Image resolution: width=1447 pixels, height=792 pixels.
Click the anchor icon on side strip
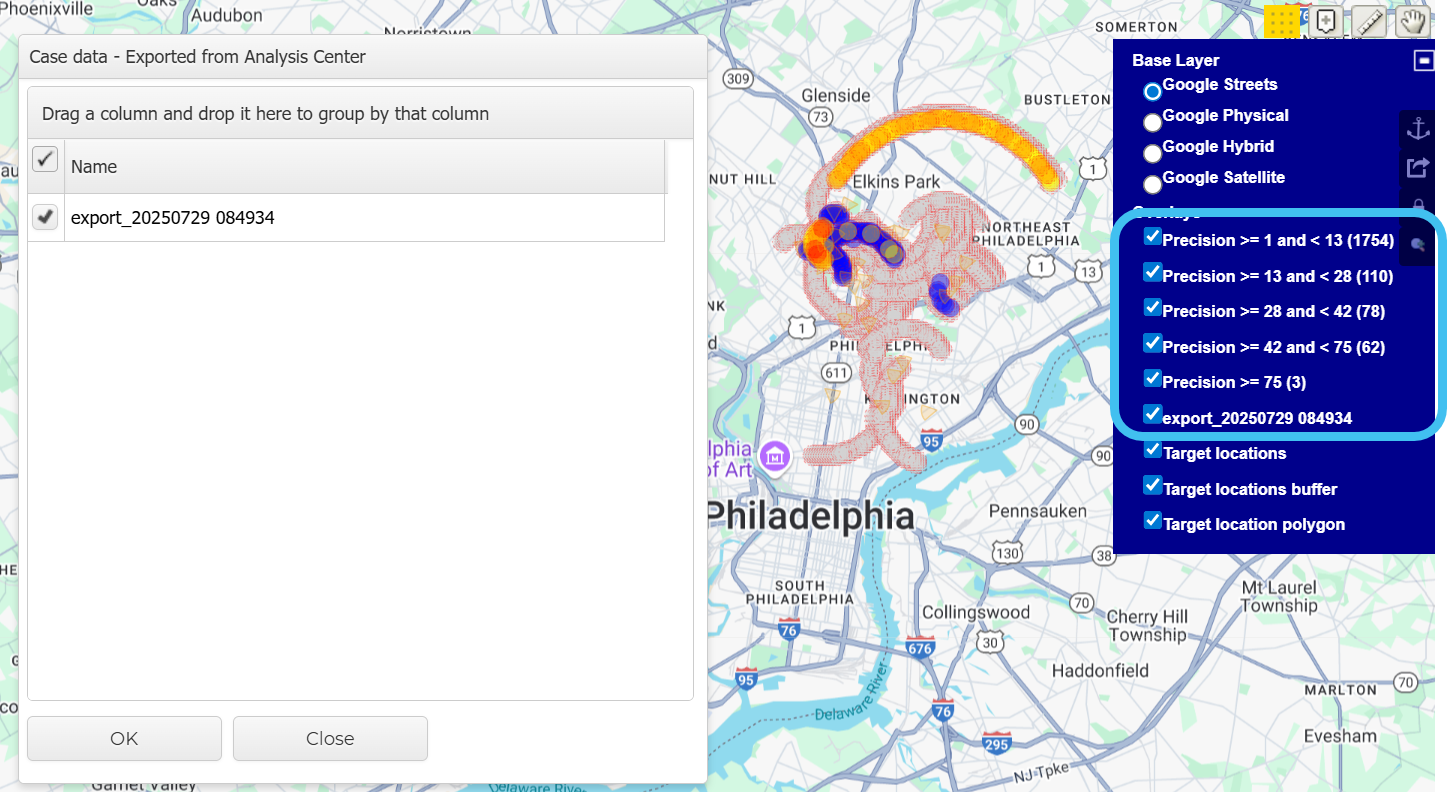(1418, 128)
